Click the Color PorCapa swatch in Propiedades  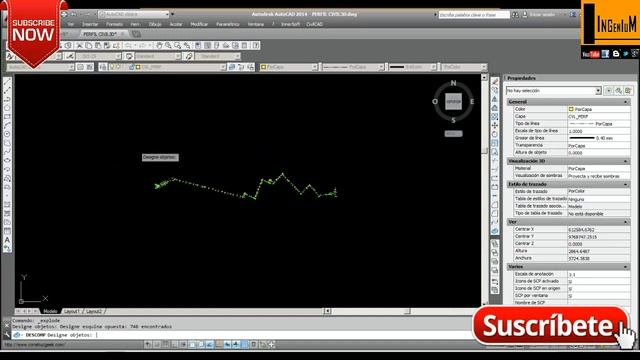tap(571, 109)
